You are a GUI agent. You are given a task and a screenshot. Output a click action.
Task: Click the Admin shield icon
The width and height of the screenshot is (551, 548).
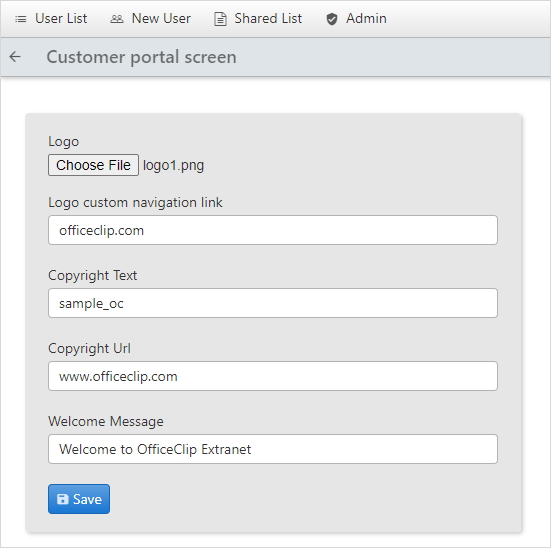tap(332, 19)
